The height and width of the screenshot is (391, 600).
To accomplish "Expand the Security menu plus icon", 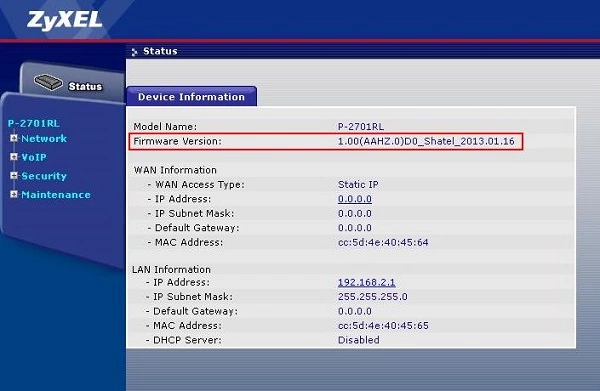I will coord(14,176).
